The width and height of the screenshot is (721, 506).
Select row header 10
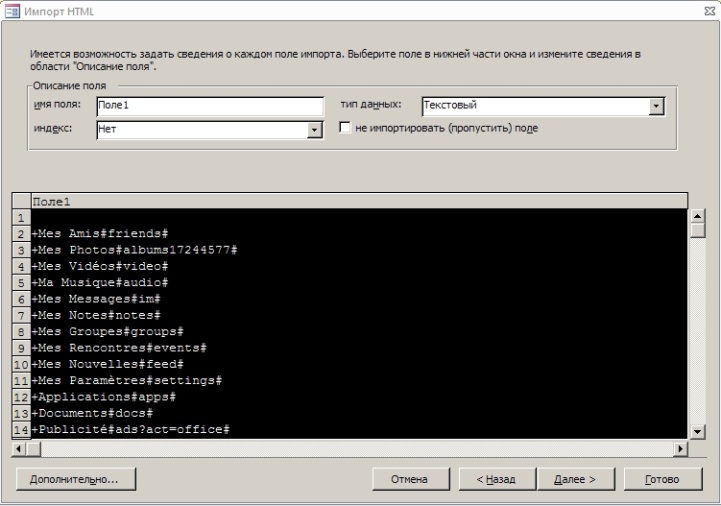[x=21, y=364]
